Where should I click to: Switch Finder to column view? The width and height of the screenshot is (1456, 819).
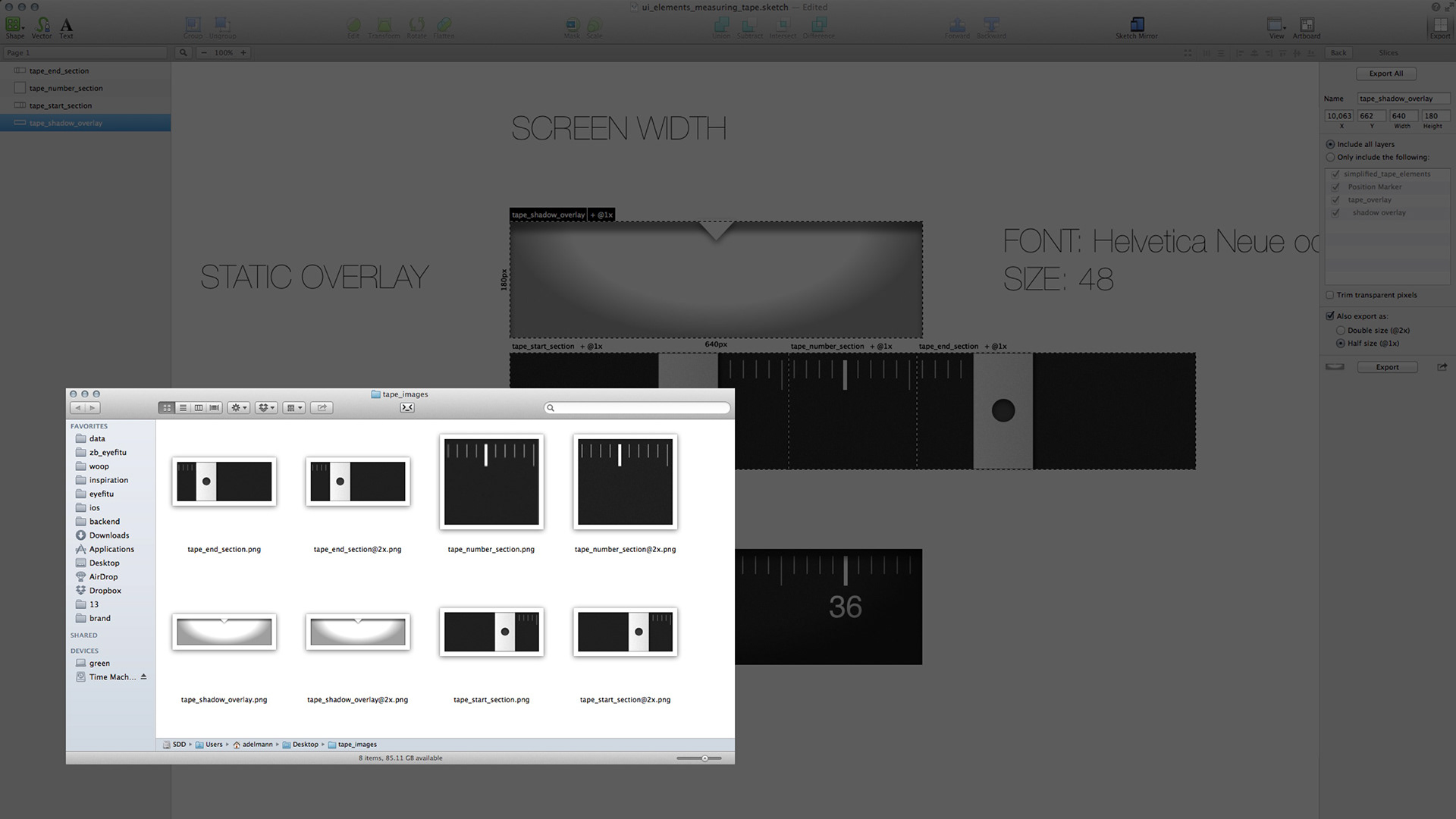click(x=199, y=408)
